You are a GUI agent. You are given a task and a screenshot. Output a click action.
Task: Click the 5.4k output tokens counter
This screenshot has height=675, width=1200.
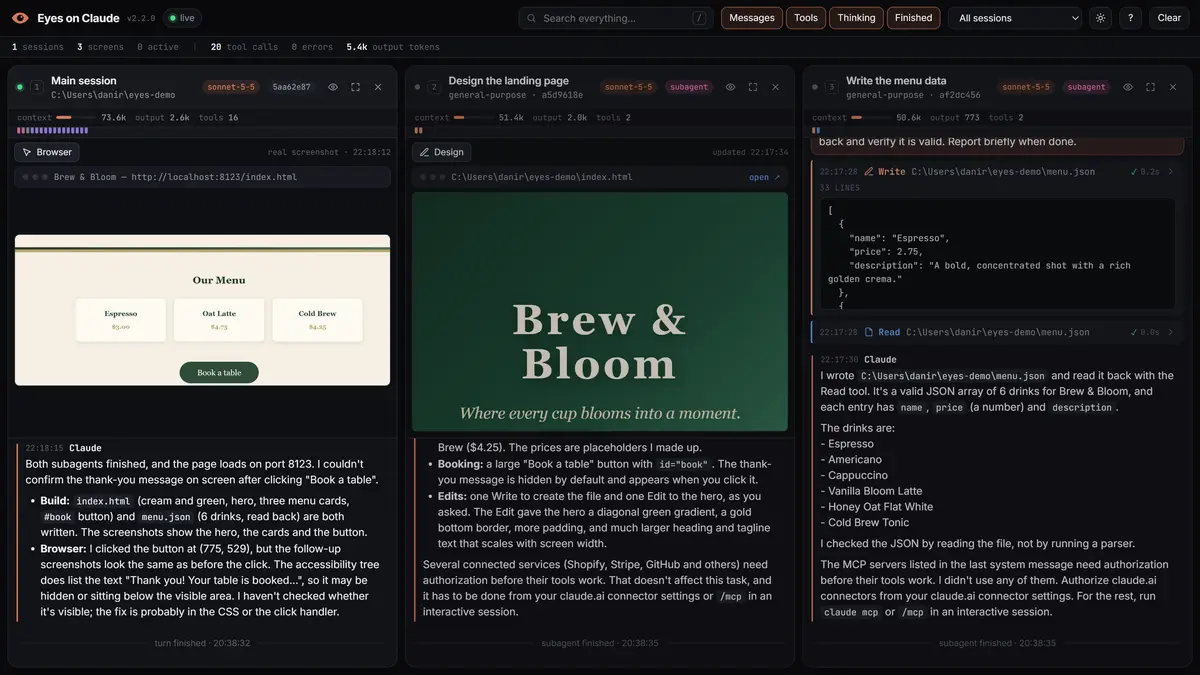(393, 47)
